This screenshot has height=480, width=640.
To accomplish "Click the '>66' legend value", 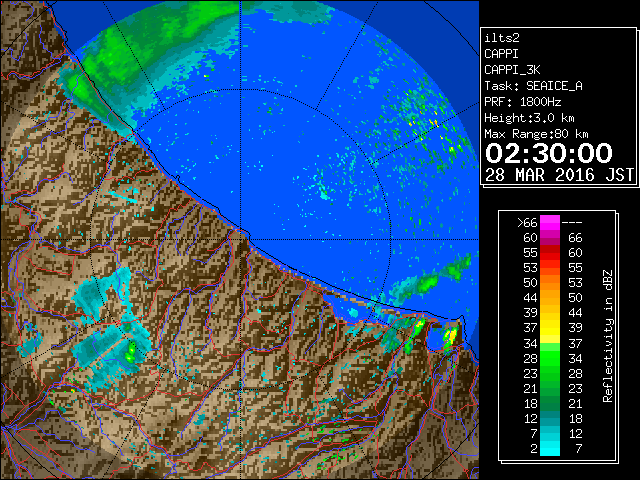I will [527, 223].
